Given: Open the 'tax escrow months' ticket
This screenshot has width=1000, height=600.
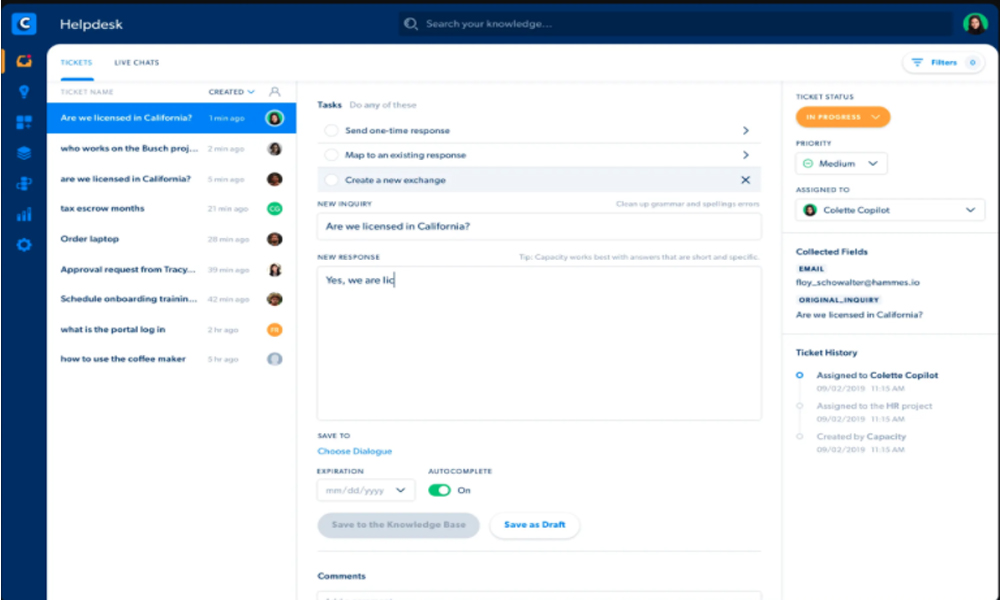Looking at the screenshot, I should pyautogui.click(x=172, y=209).
